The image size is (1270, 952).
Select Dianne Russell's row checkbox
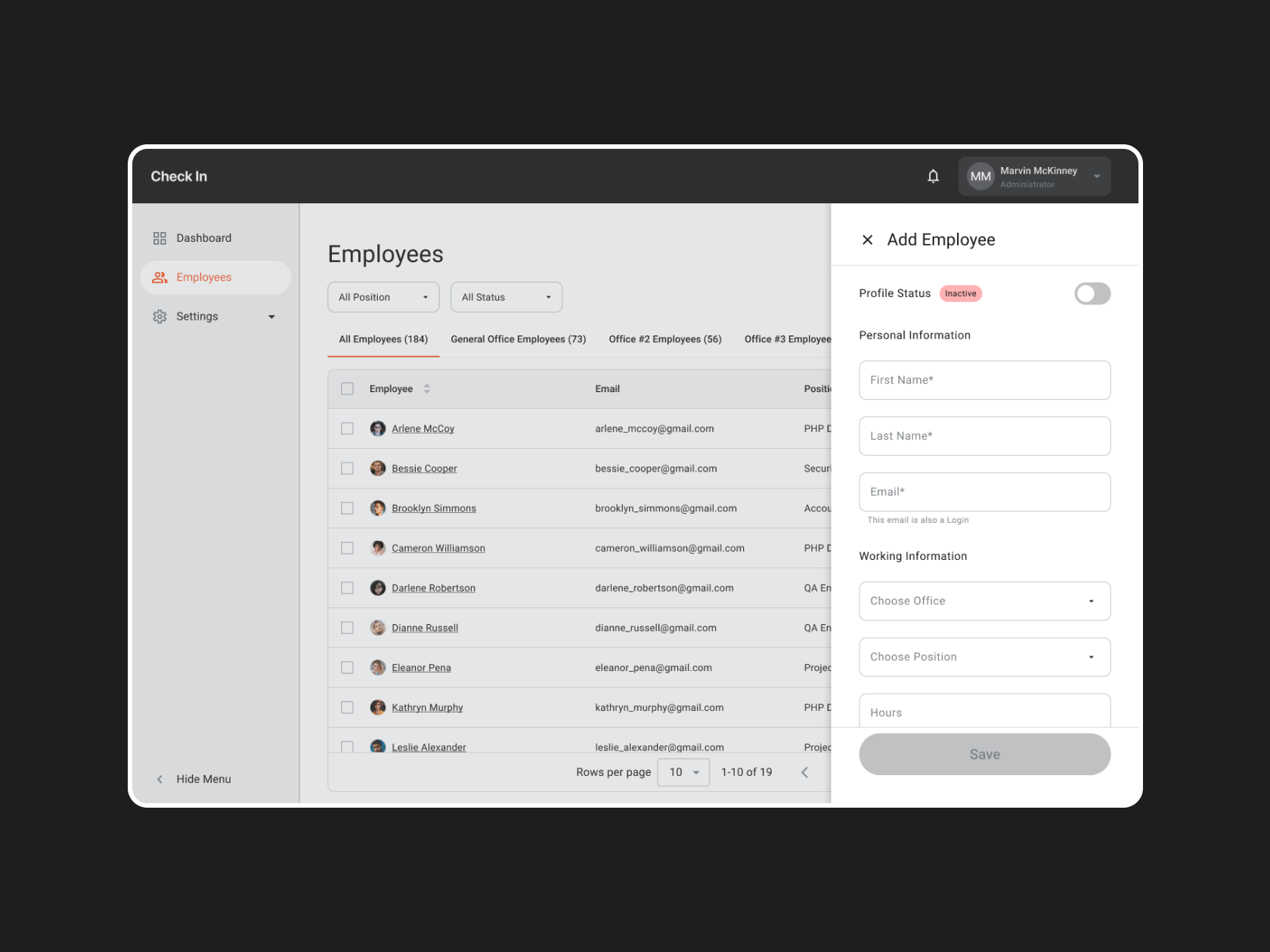pyautogui.click(x=347, y=628)
